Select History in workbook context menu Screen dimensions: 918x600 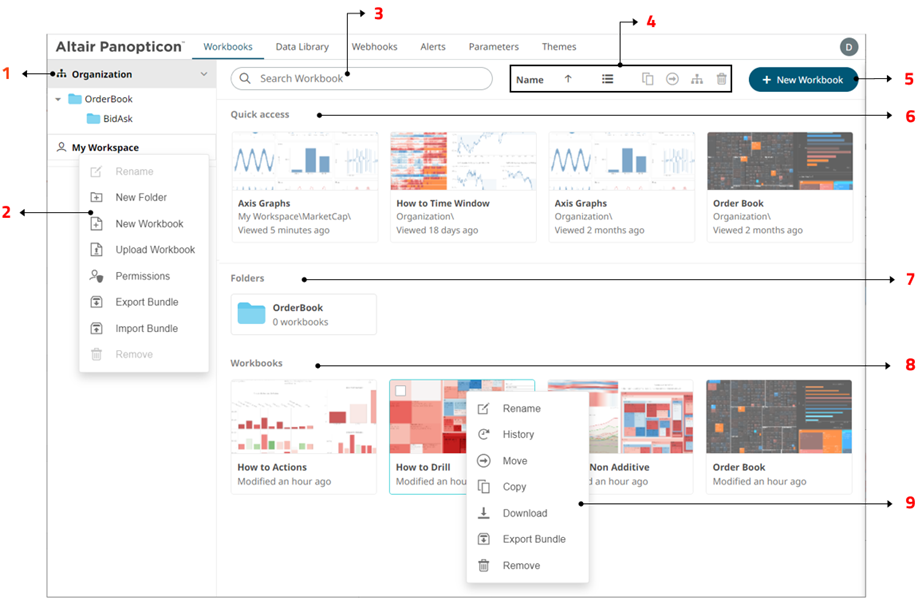click(518, 434)
